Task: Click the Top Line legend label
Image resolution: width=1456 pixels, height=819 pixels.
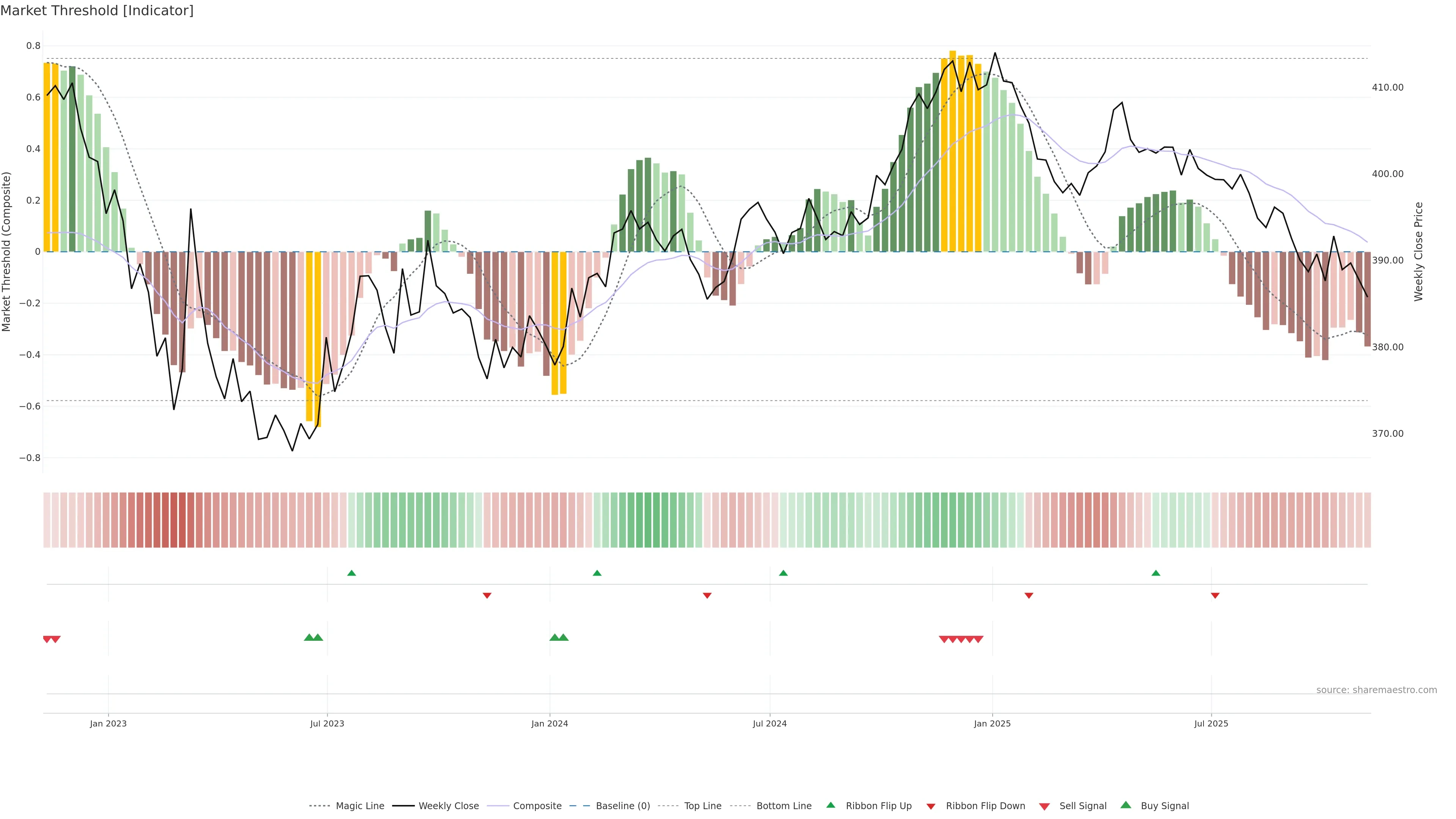Action: coord(703,806)
